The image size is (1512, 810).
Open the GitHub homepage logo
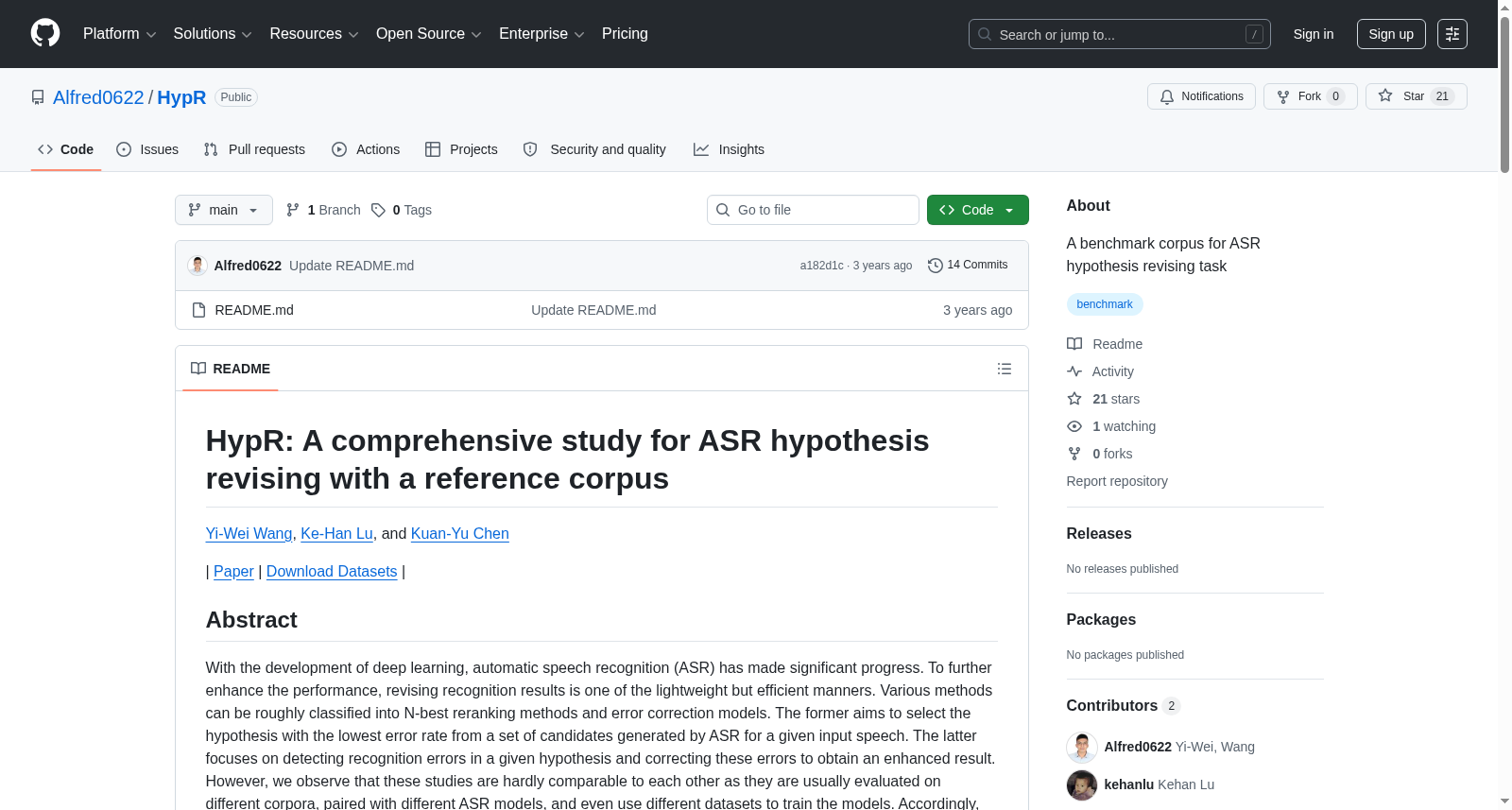tap(45, 34)
